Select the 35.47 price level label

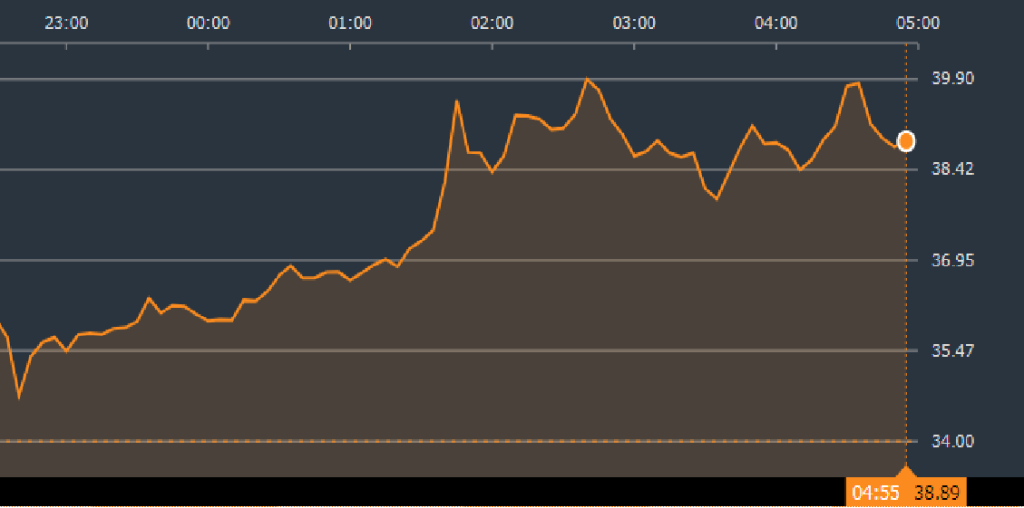(x=952, y=351)
